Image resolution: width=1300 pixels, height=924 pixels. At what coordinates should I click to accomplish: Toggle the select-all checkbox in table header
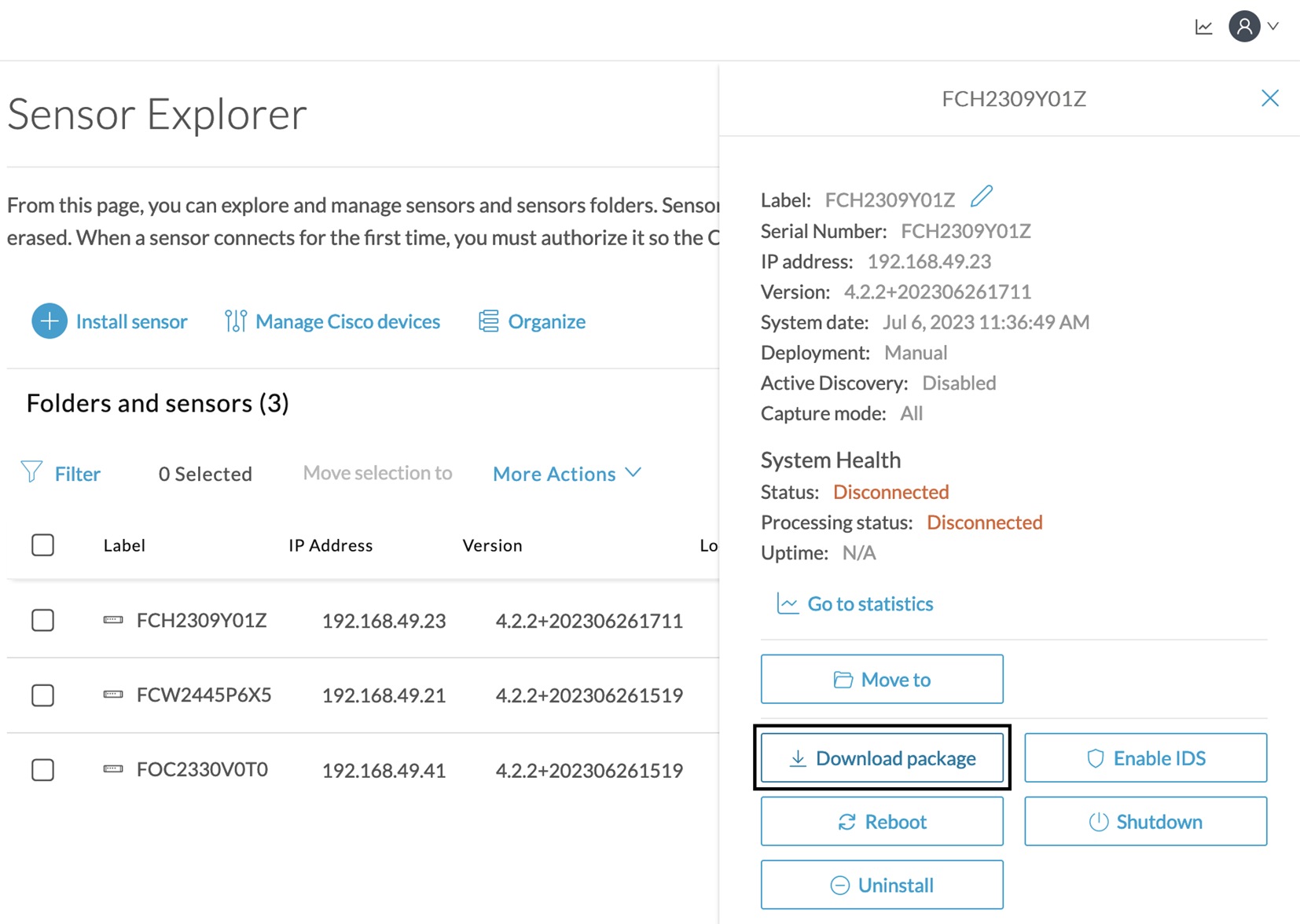tap(42, 545)
